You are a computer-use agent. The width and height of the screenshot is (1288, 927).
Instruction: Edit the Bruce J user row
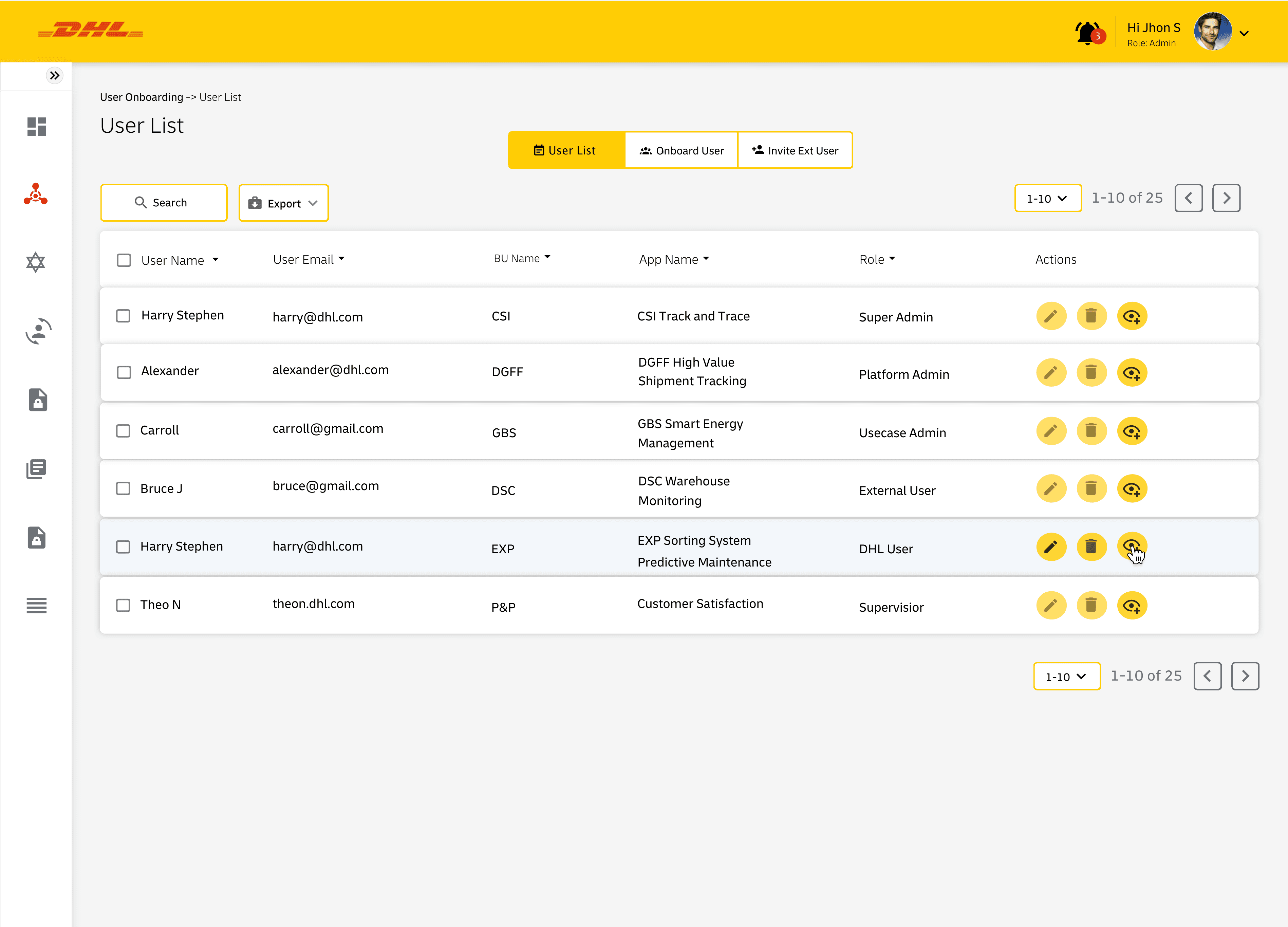click(x=1051, y=488)
